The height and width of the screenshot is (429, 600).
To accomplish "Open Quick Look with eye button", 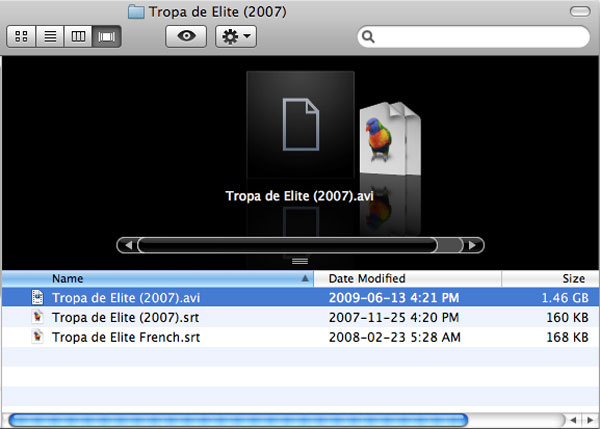I will 186,36.
